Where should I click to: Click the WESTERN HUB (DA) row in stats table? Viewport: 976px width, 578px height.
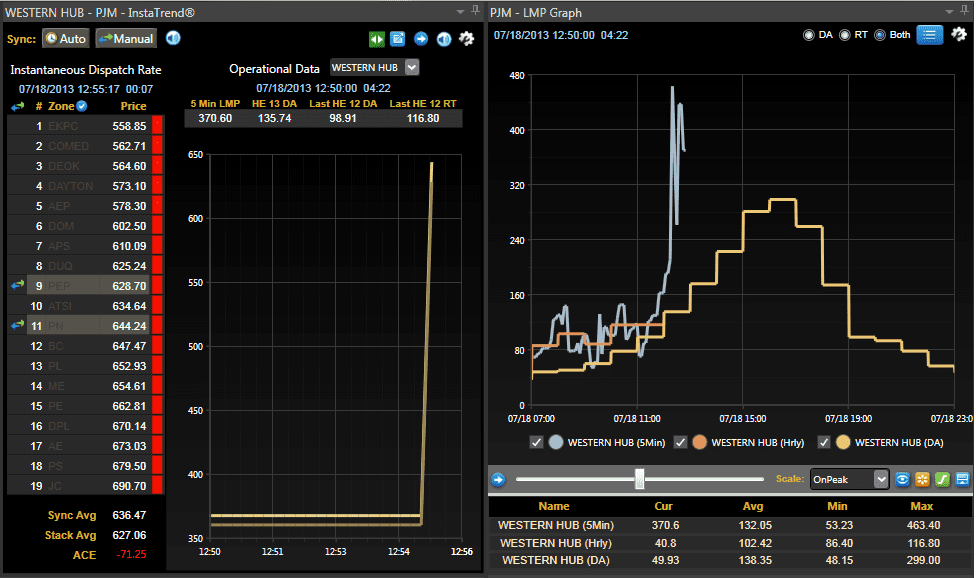coord(731,560)
